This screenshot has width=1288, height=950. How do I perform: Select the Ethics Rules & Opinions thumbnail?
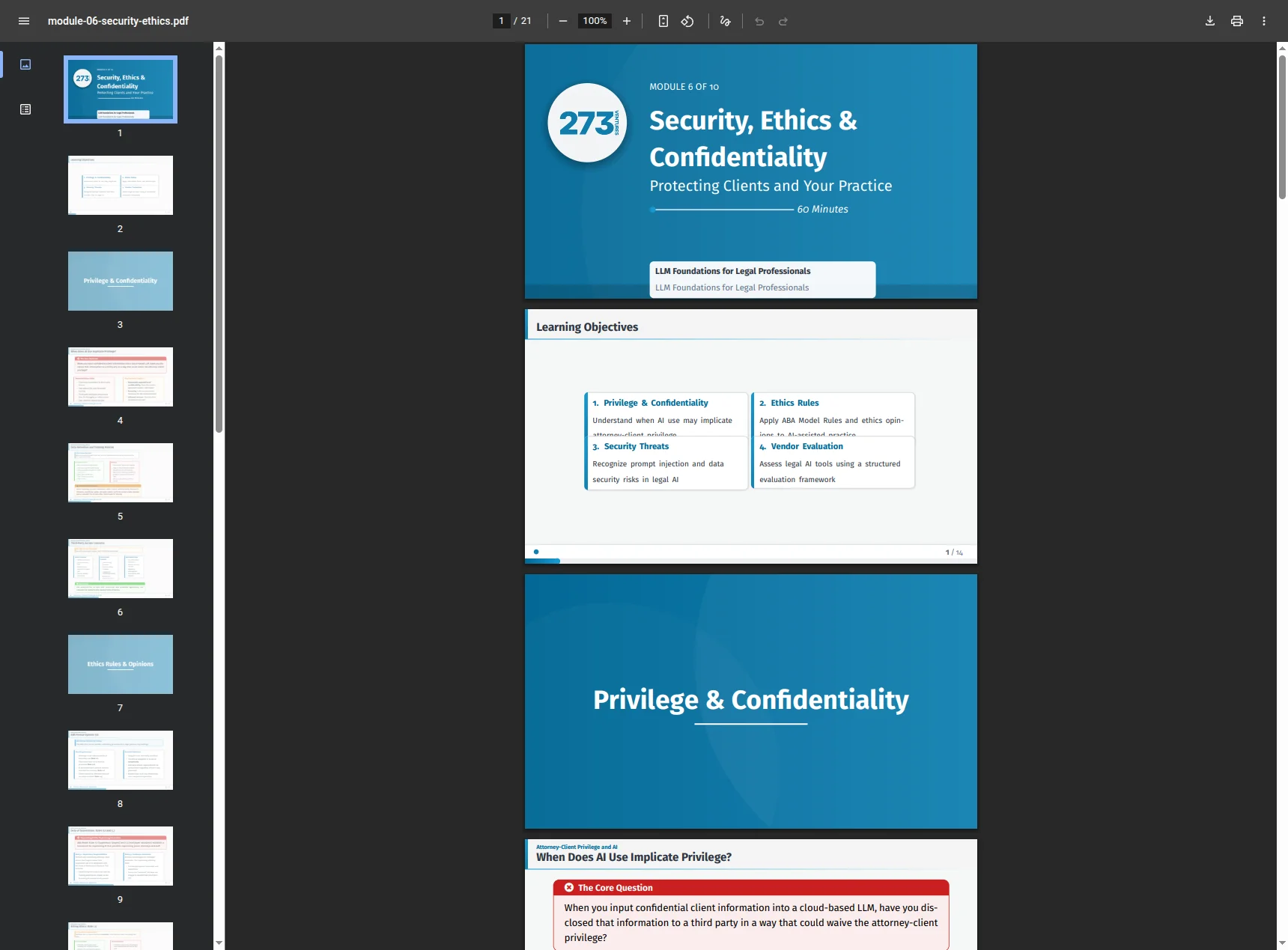coord(120,664)
